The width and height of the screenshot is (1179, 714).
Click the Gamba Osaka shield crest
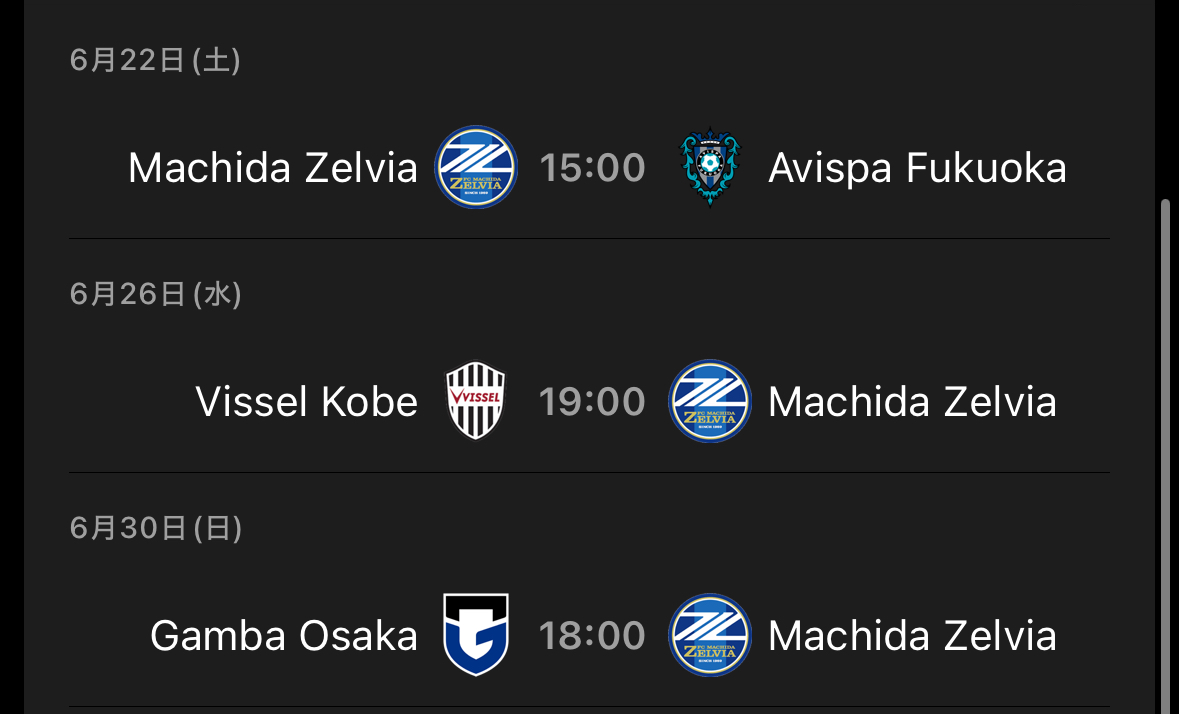coord(476,634)
